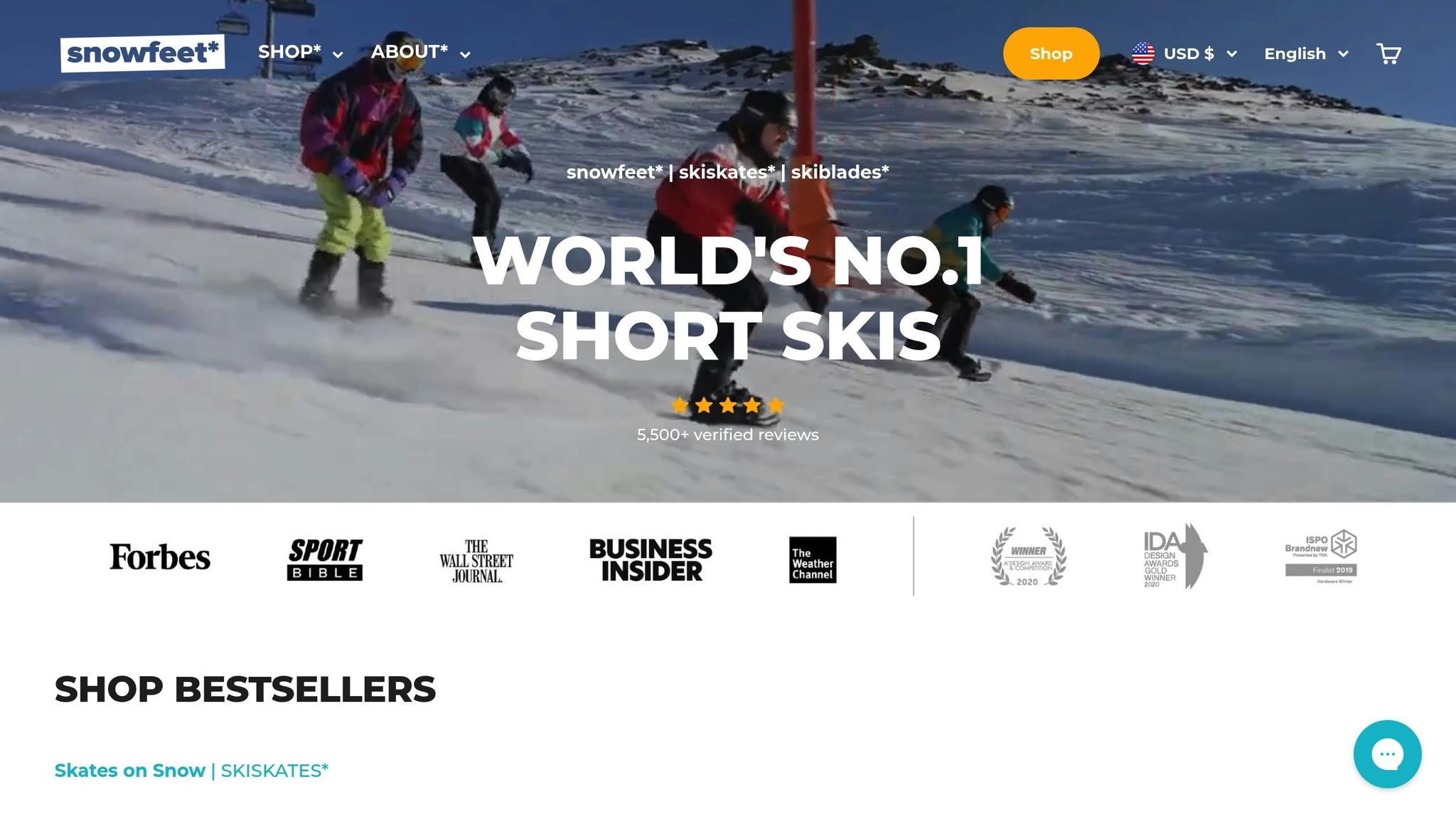Click the Business Insider logo
Image resolution: width=1456 pixels, height=819 pixels.
click(651, 560)
